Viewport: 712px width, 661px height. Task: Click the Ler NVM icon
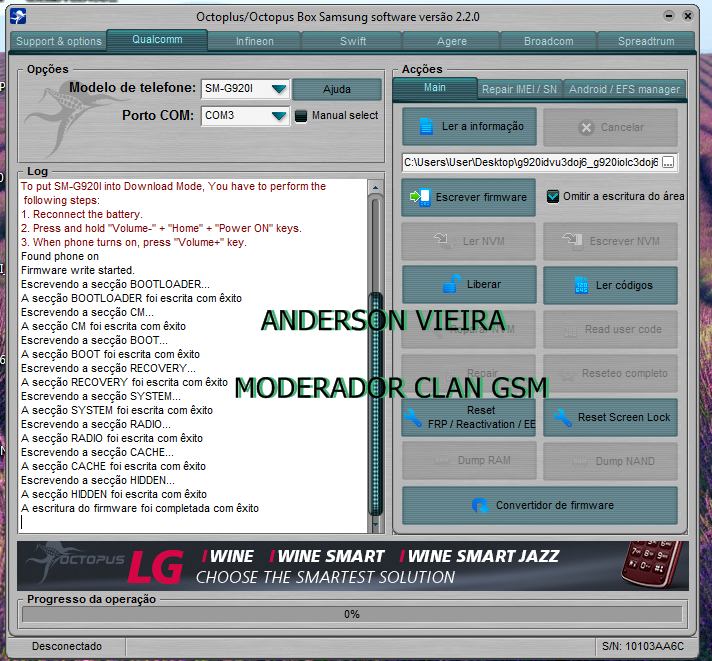[445, 241]
